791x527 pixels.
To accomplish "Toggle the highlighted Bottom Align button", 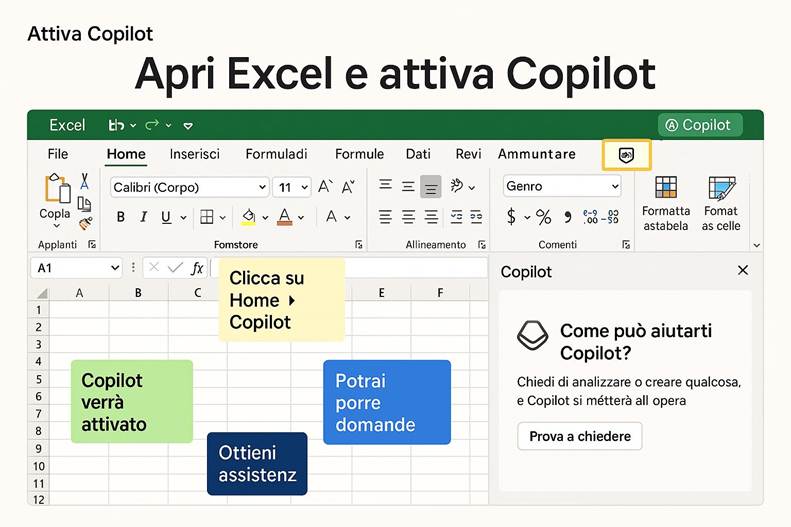I will (431, 187).
